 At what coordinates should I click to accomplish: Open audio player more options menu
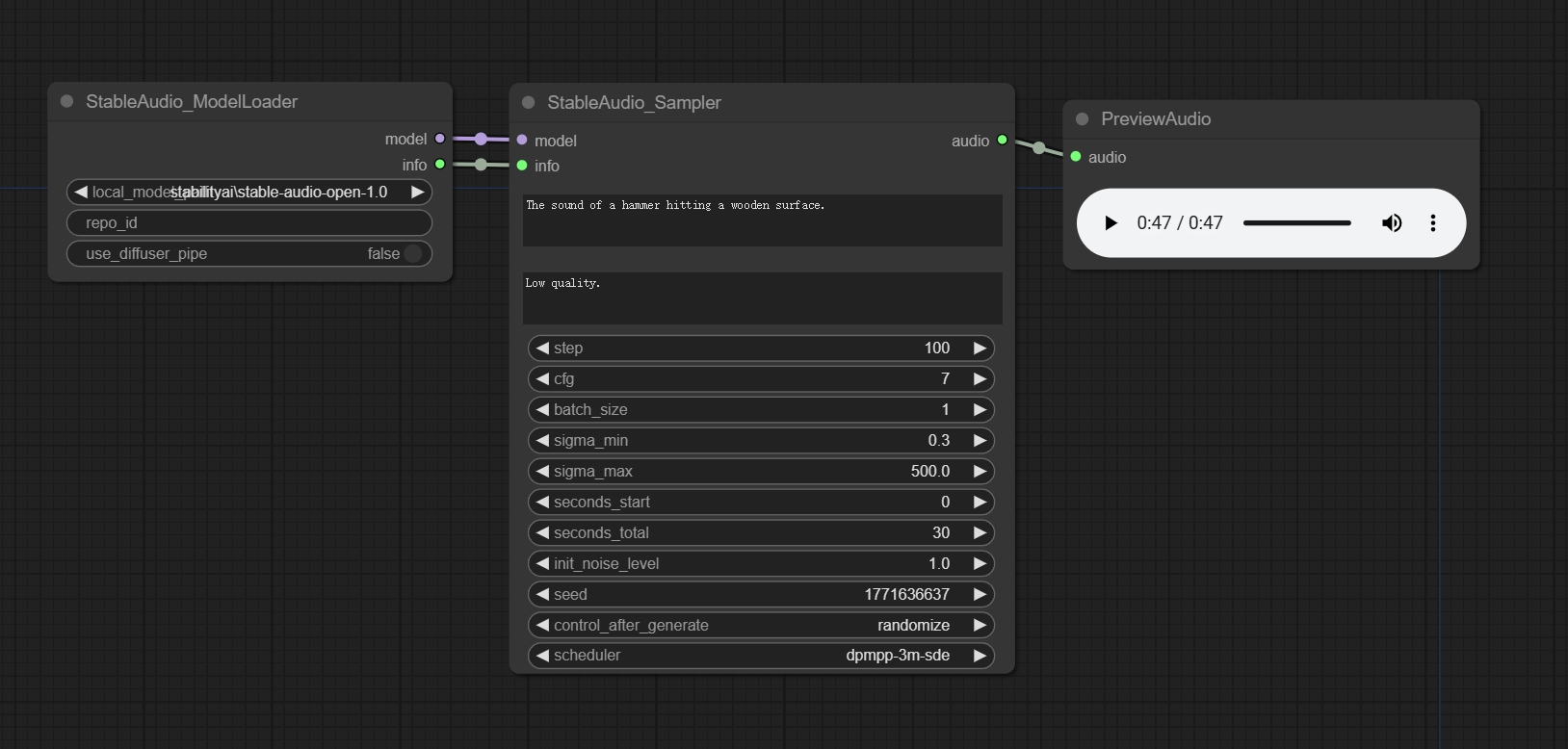1433,223
